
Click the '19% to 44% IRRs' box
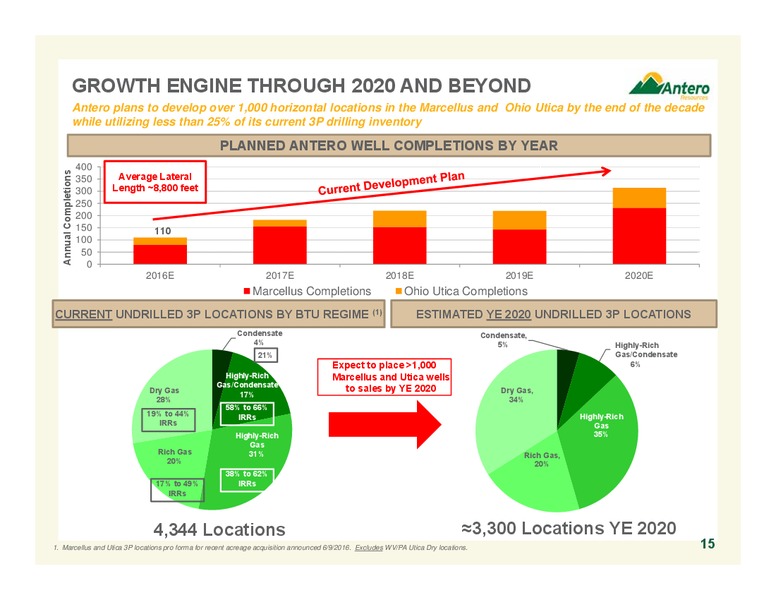pyautogui.click(x=168, y=419)
